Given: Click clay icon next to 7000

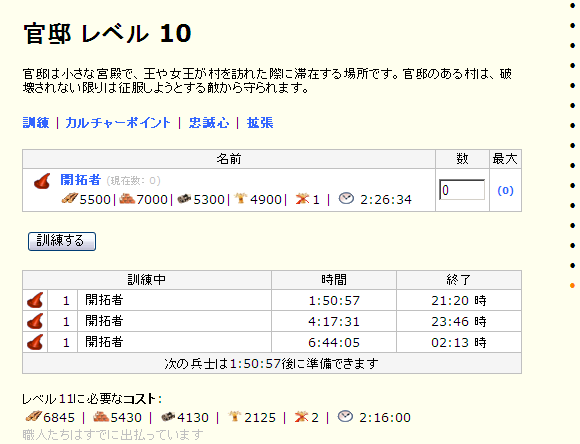Looking at the screenshot, I should (127, 199).
